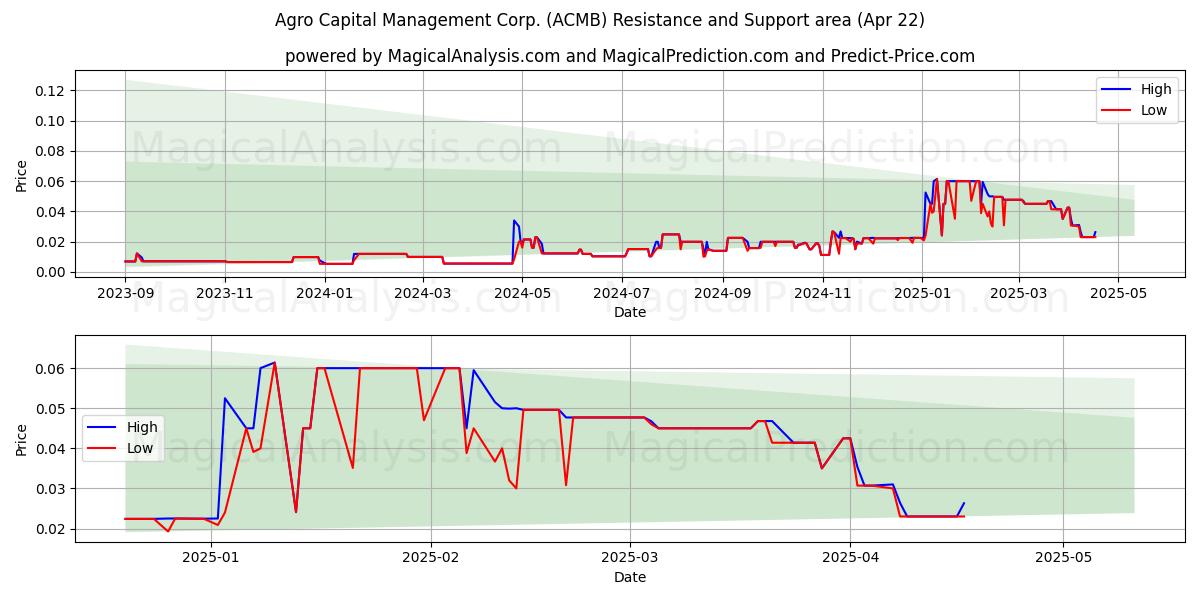The height and width of the screenshot is (600, 1200).
Task: Click the 2024-03 tick label
Action: pyautogui.click(x=423, y=293)
